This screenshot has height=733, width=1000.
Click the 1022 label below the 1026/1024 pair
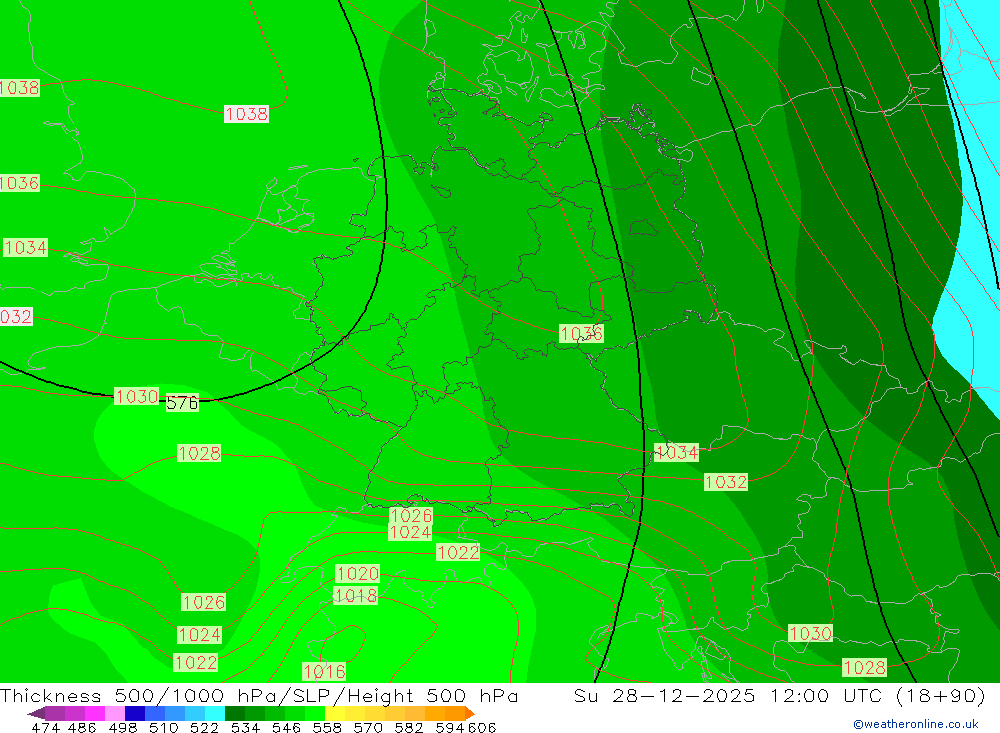click(458, 552)
